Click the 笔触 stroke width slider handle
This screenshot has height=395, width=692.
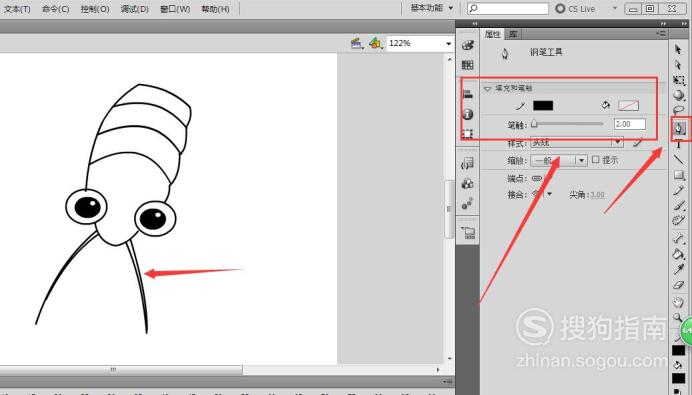pos(534,124)
